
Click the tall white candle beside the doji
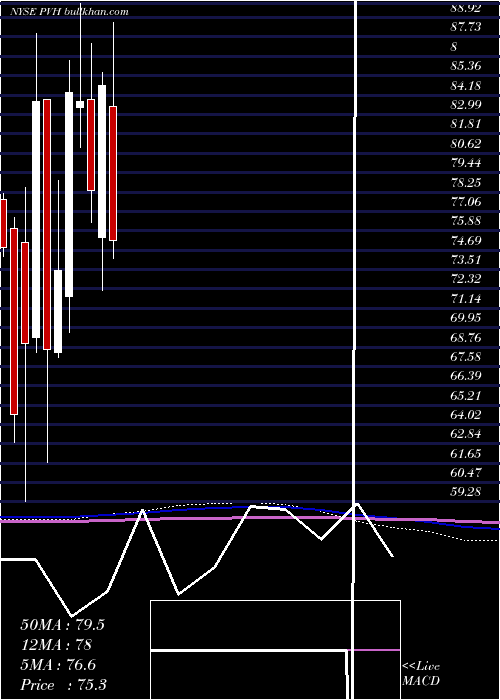point(69,194)
